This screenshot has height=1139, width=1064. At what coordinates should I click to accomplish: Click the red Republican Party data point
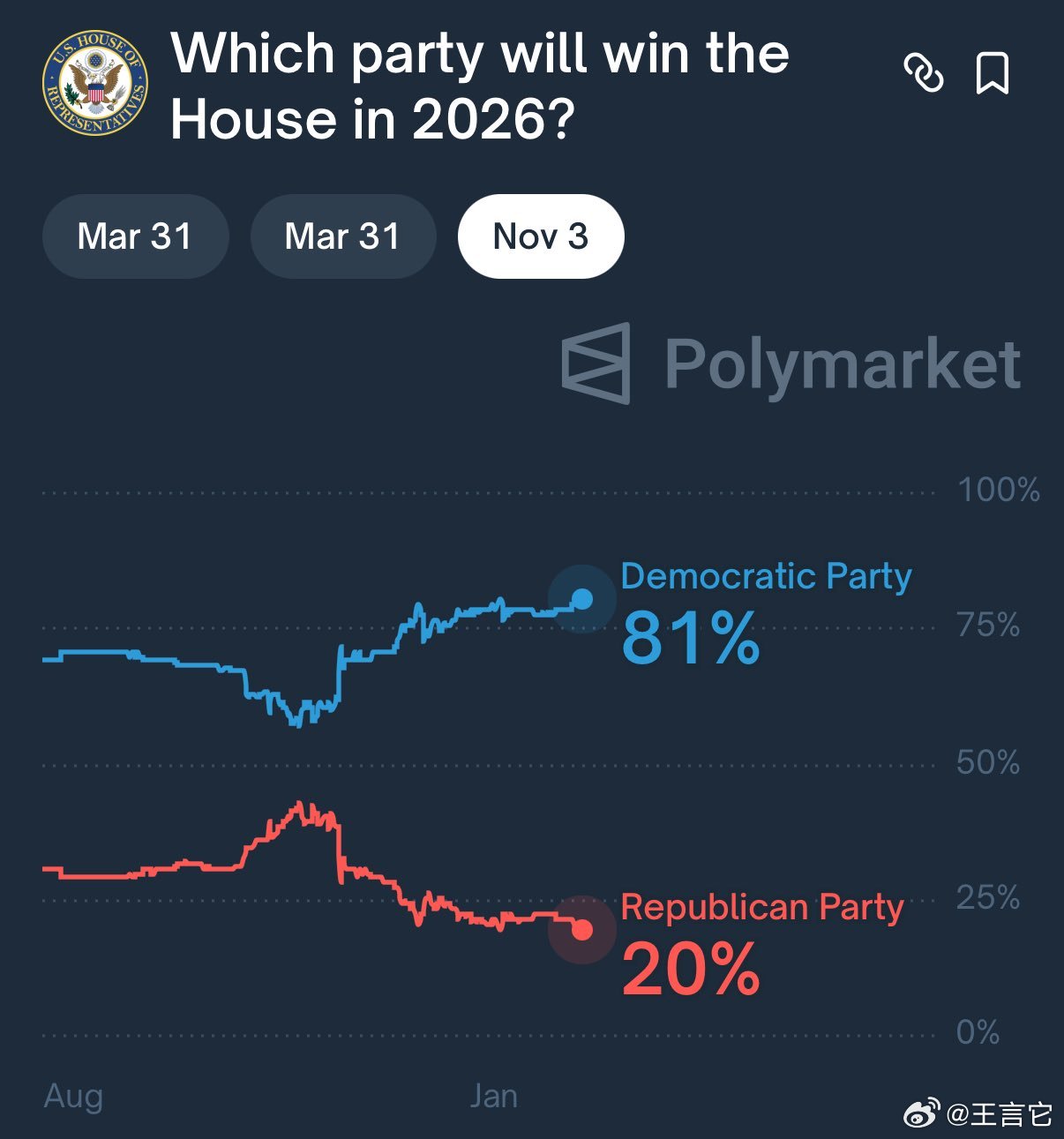582,929
